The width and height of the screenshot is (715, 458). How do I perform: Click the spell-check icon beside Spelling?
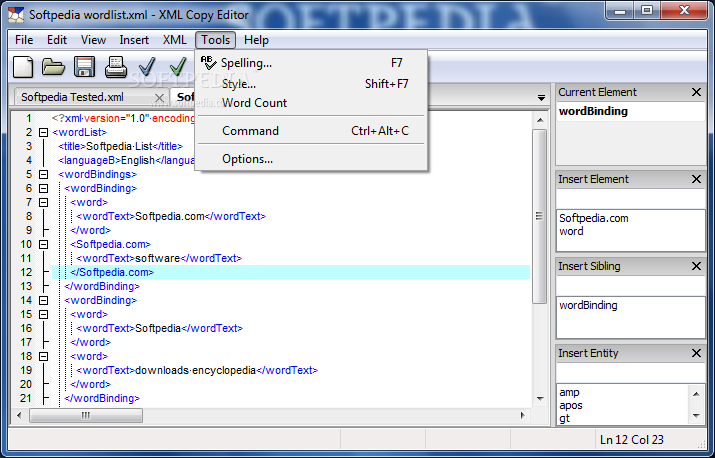[x=208, y=62]
